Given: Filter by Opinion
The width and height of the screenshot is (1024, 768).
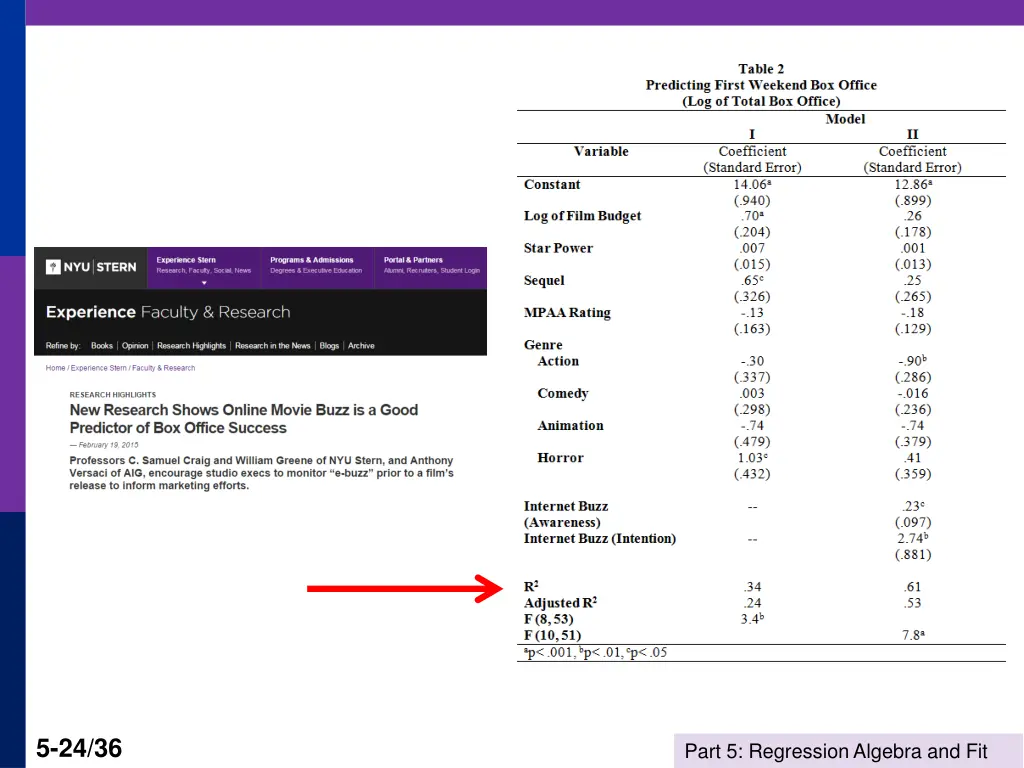Looking at the screenshot, I should coord(135,346).
